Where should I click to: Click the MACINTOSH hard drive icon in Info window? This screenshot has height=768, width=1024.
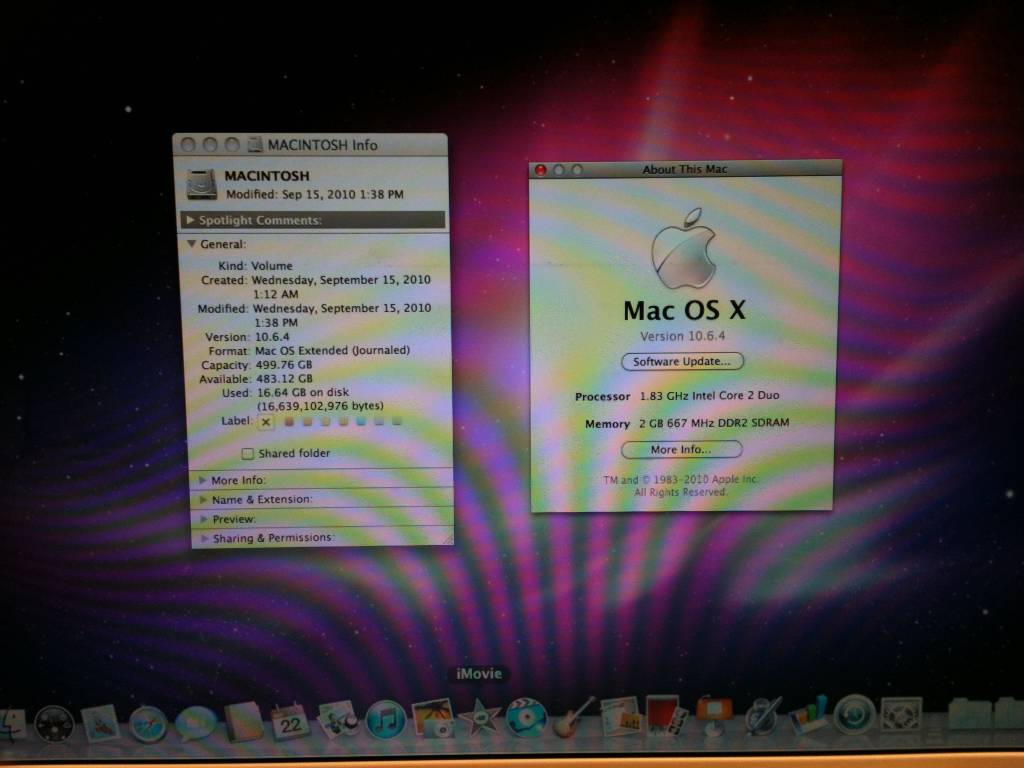(202, 184)
